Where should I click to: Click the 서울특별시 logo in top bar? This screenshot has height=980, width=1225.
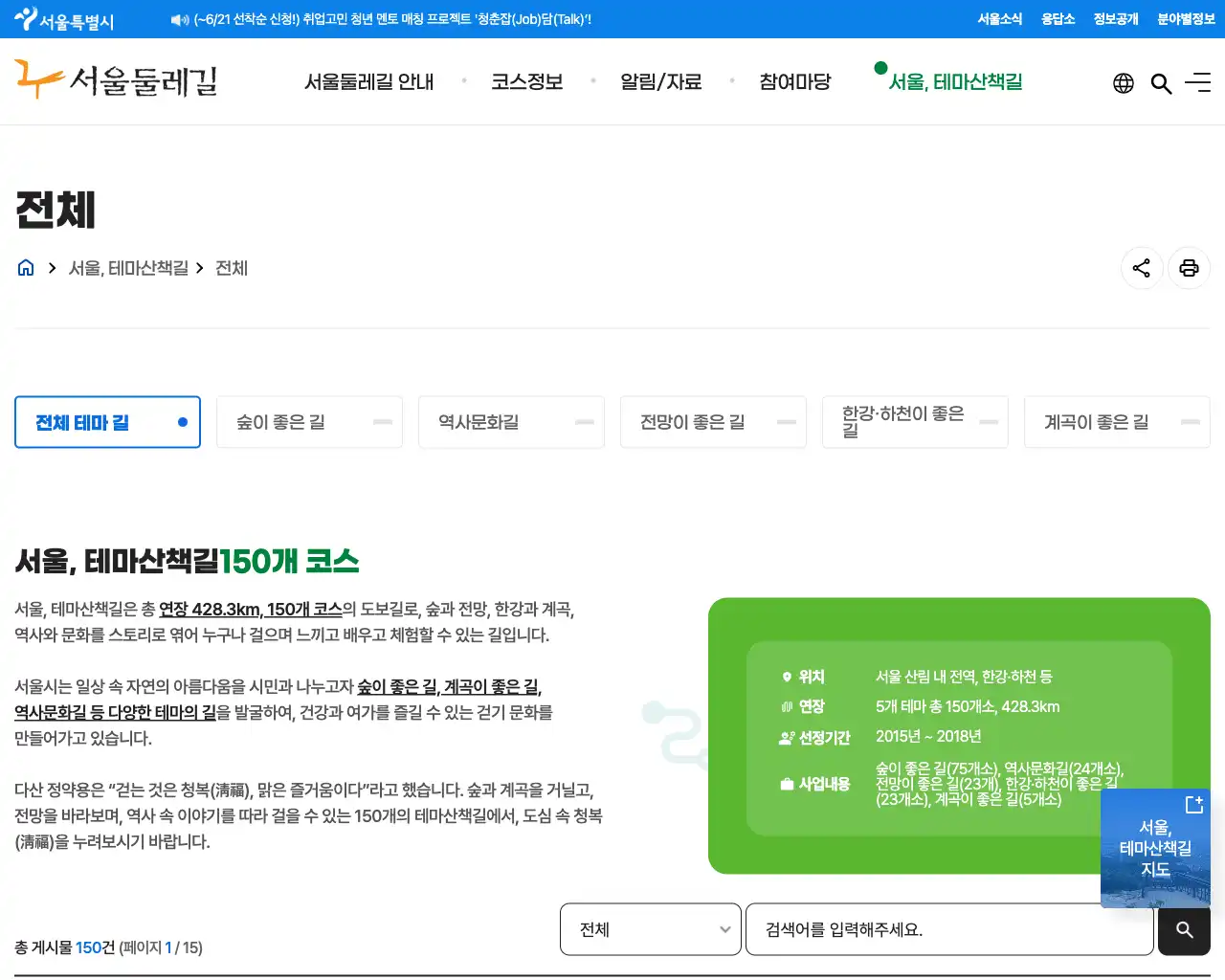(x=64, y=19)
